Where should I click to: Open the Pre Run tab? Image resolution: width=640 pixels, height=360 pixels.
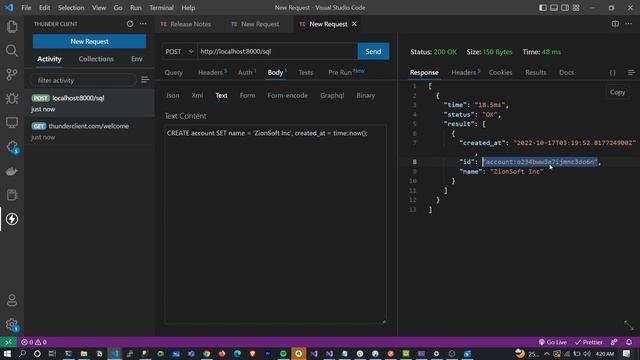pyautogui.click(x=346, y=72)
